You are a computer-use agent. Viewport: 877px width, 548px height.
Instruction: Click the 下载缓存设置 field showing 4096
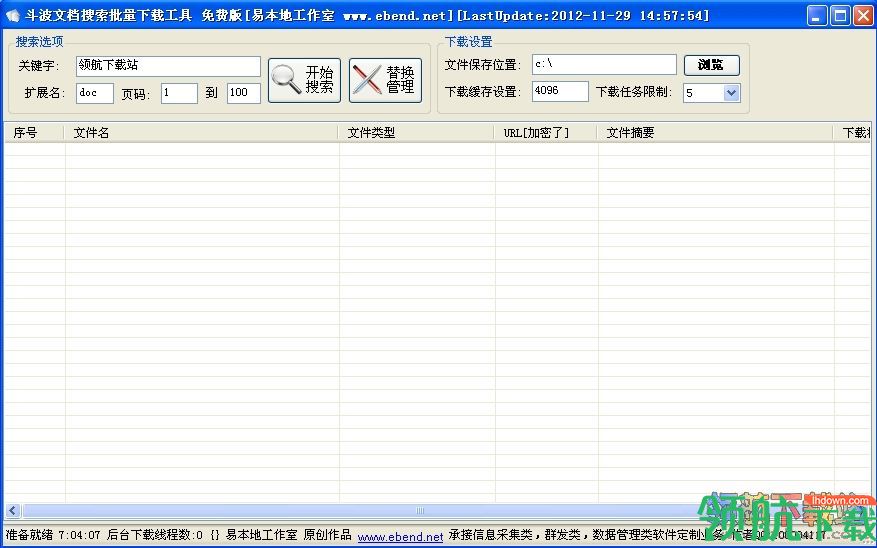point(560,91)
